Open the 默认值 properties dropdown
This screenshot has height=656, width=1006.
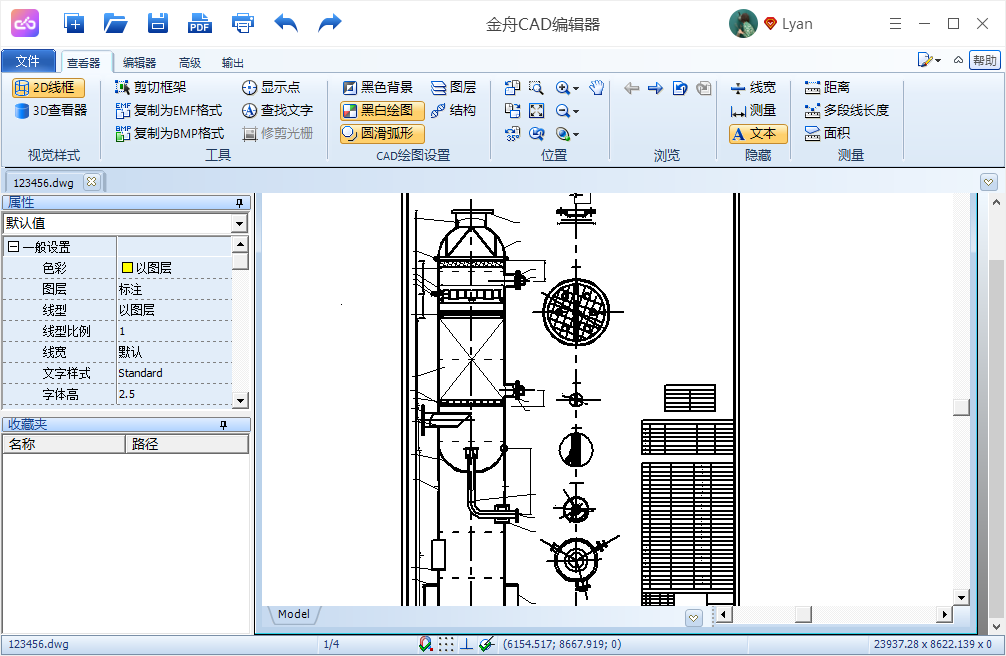pyautogui.click(x=239, y=223)
